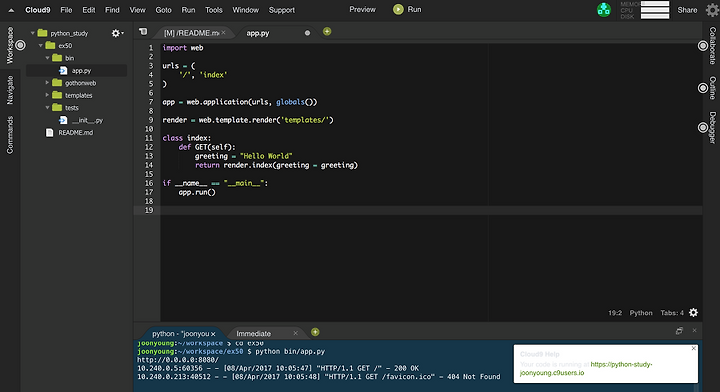Select app.py in the file tree
The width and height of the screenshot is (720, 392).
[81, 70]
